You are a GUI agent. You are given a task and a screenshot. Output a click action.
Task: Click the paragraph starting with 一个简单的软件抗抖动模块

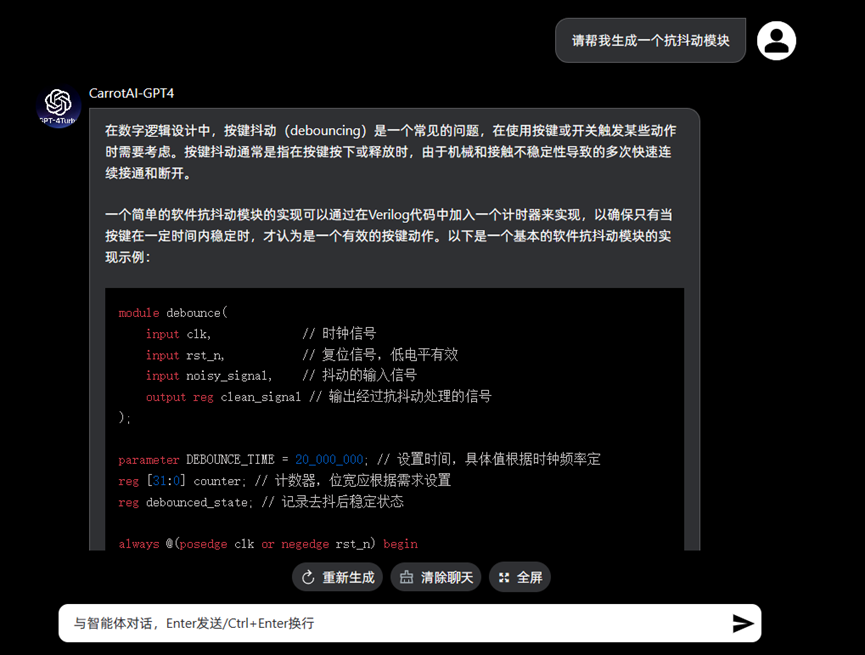390,236
